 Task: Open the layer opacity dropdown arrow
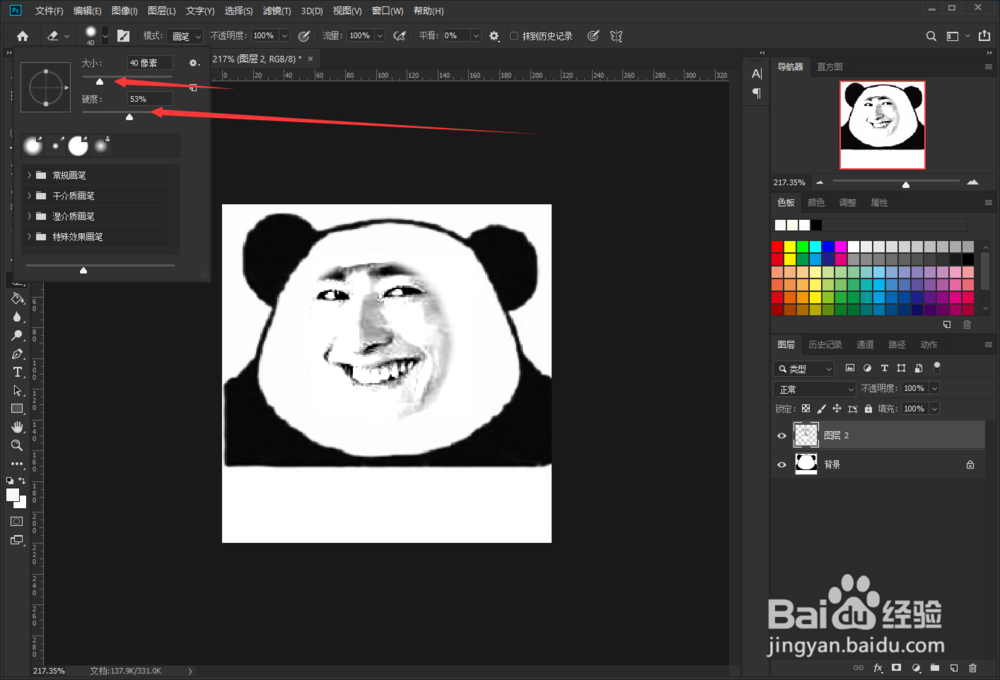[x=934, y=388]
